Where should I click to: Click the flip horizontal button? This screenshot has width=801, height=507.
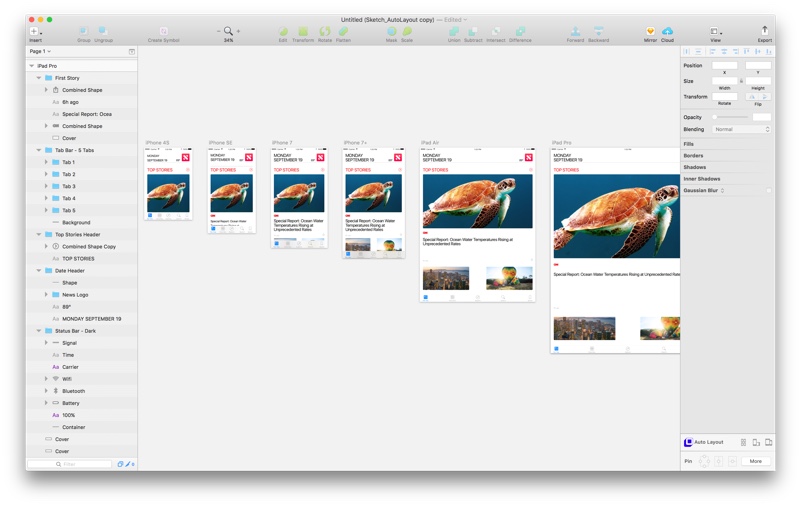(x=752, y=97)
